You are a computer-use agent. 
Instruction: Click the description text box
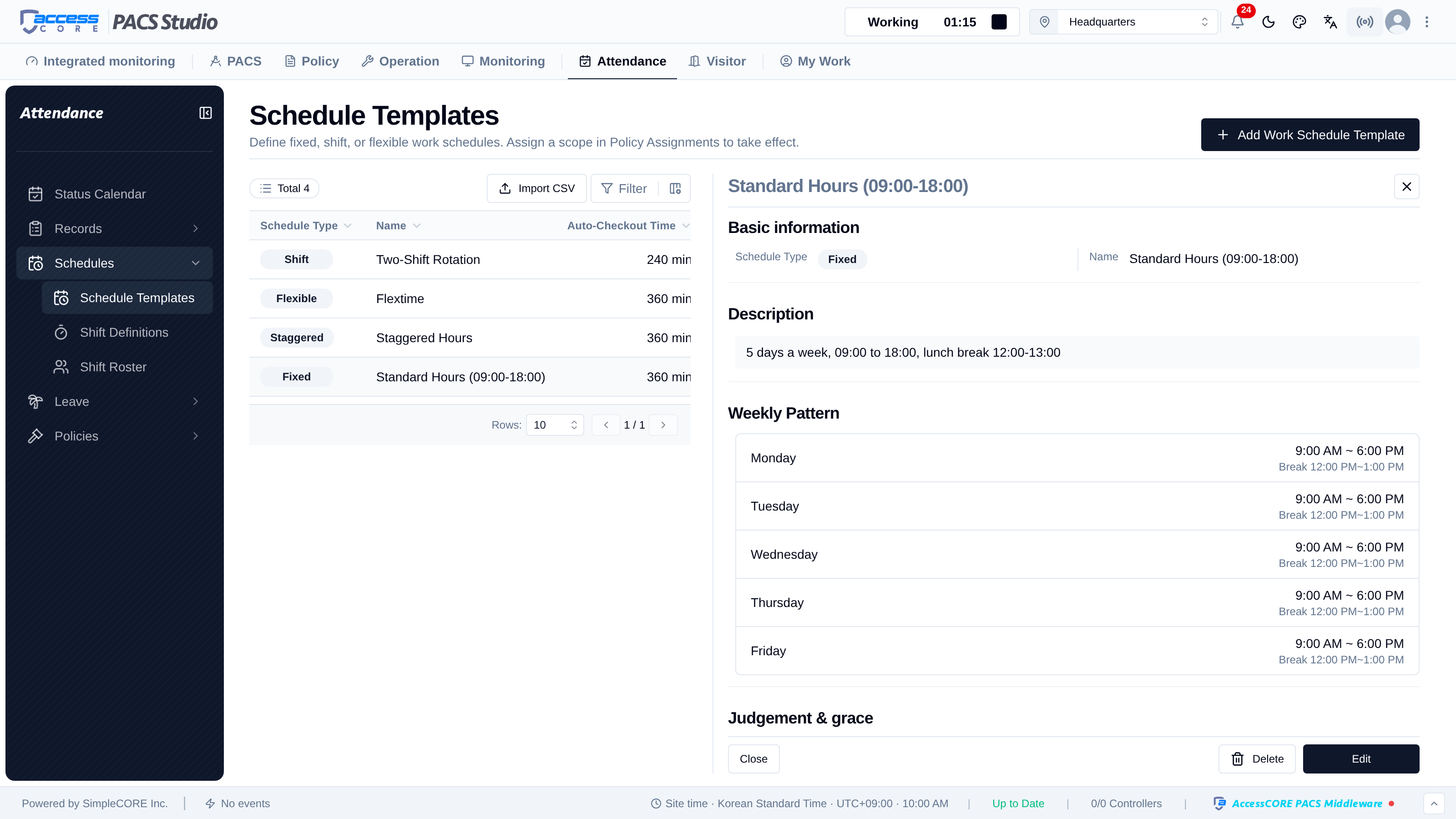click(x=1077, y=352)
